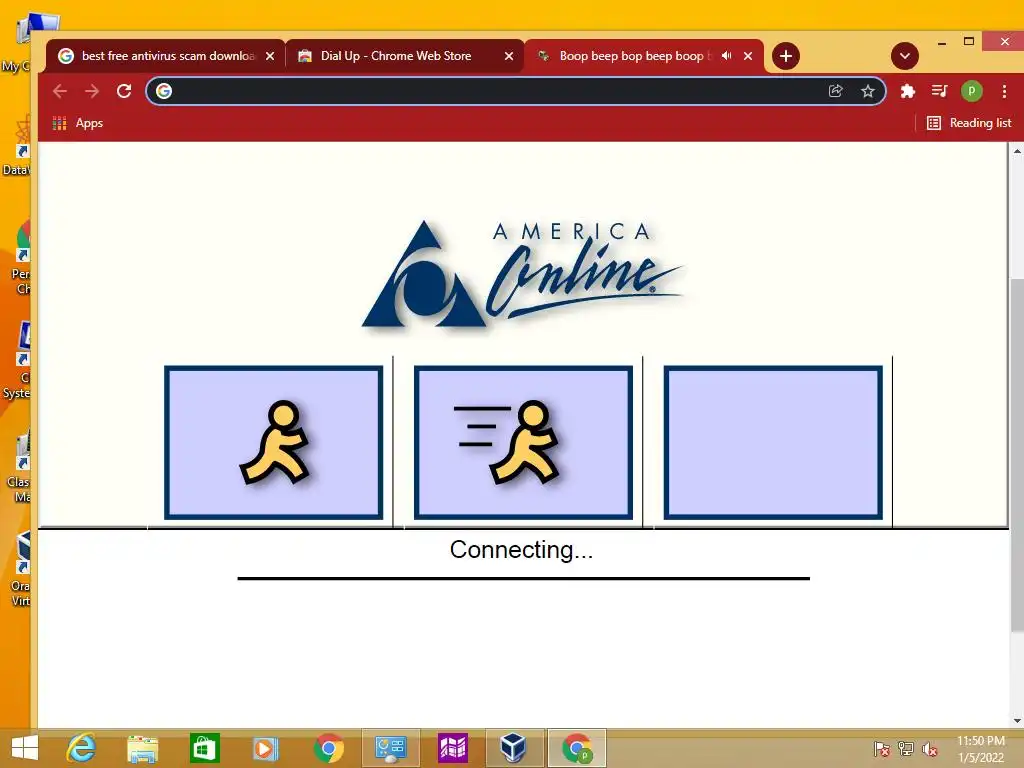The image size is (1024, 768).
Task: Click the second panel with speeding running man
Action: (523, 443)
